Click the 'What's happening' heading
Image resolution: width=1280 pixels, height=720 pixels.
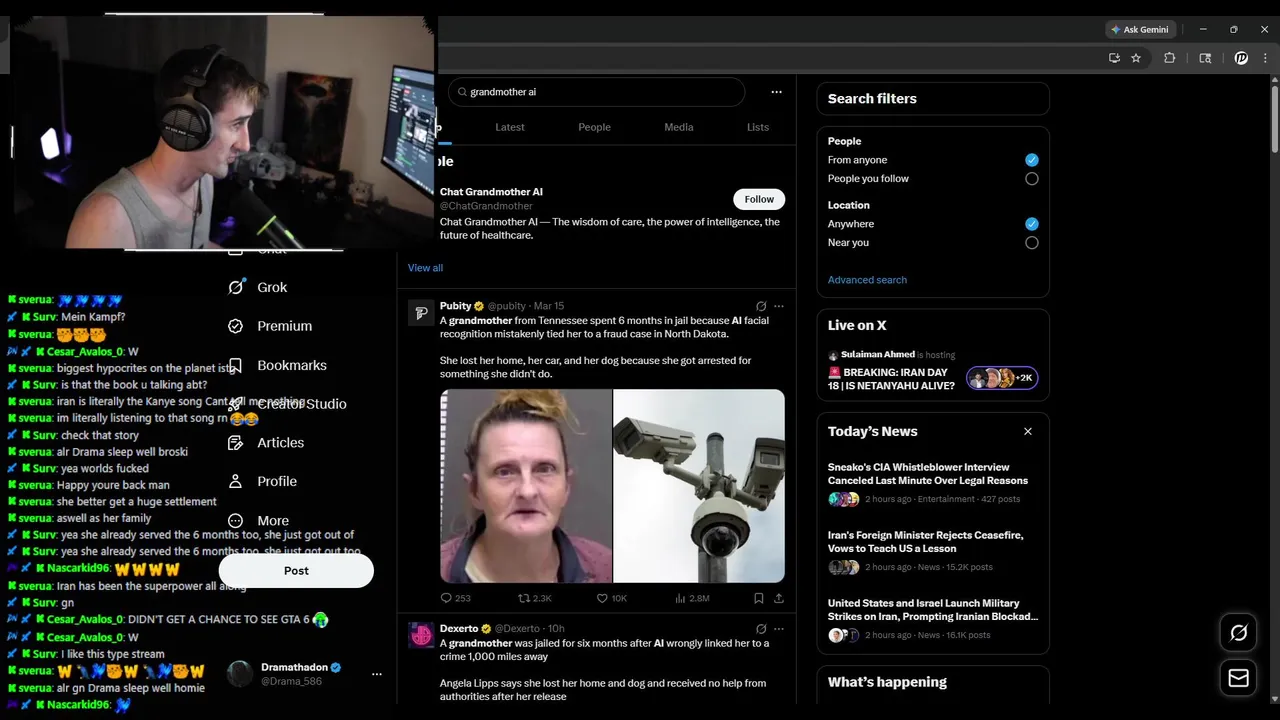click(x=887, y=682)
